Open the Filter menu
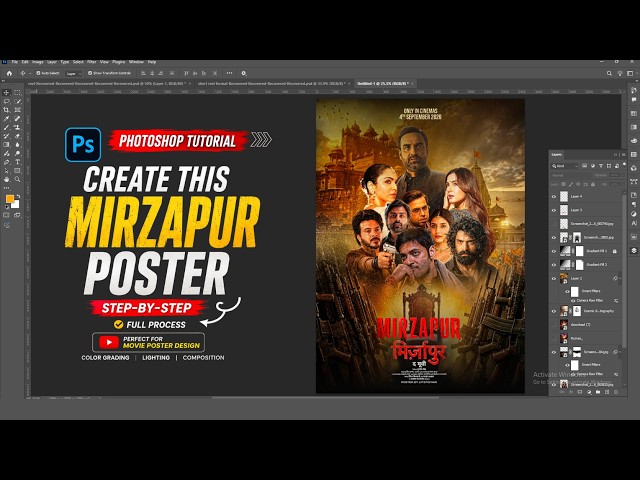The width and height of the screenshot is (640, 480). [x=91, y=62]
